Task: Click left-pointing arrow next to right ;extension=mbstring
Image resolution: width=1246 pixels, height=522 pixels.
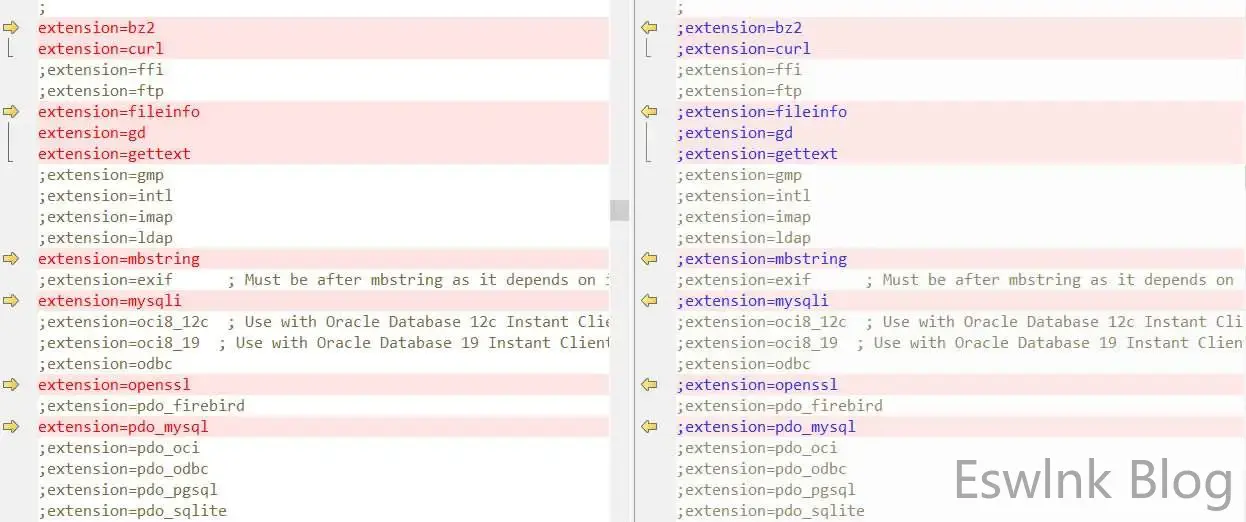Action: tap(649, 259)
